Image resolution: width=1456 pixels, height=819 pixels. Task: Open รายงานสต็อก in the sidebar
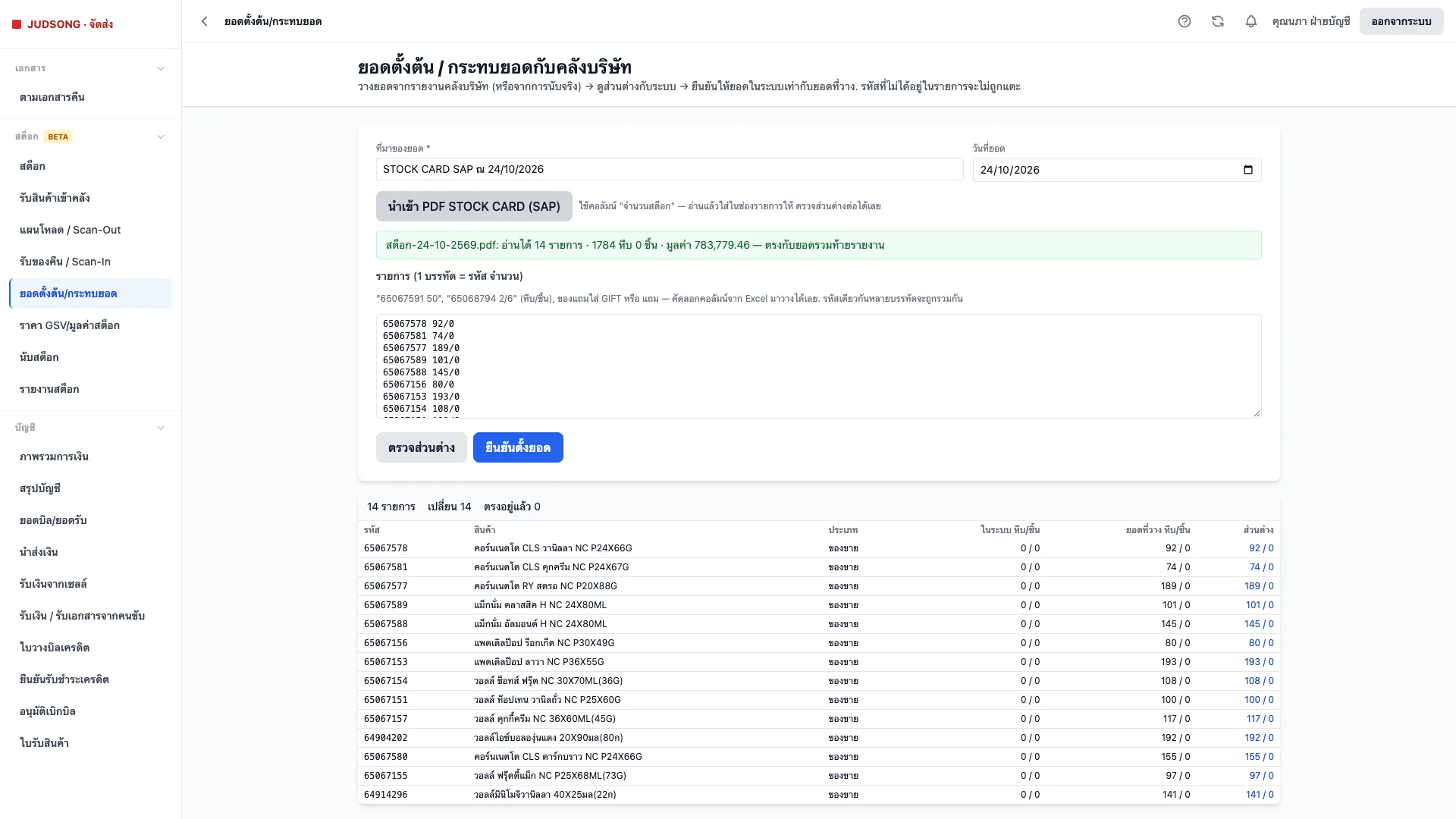[x=90, y=389]
